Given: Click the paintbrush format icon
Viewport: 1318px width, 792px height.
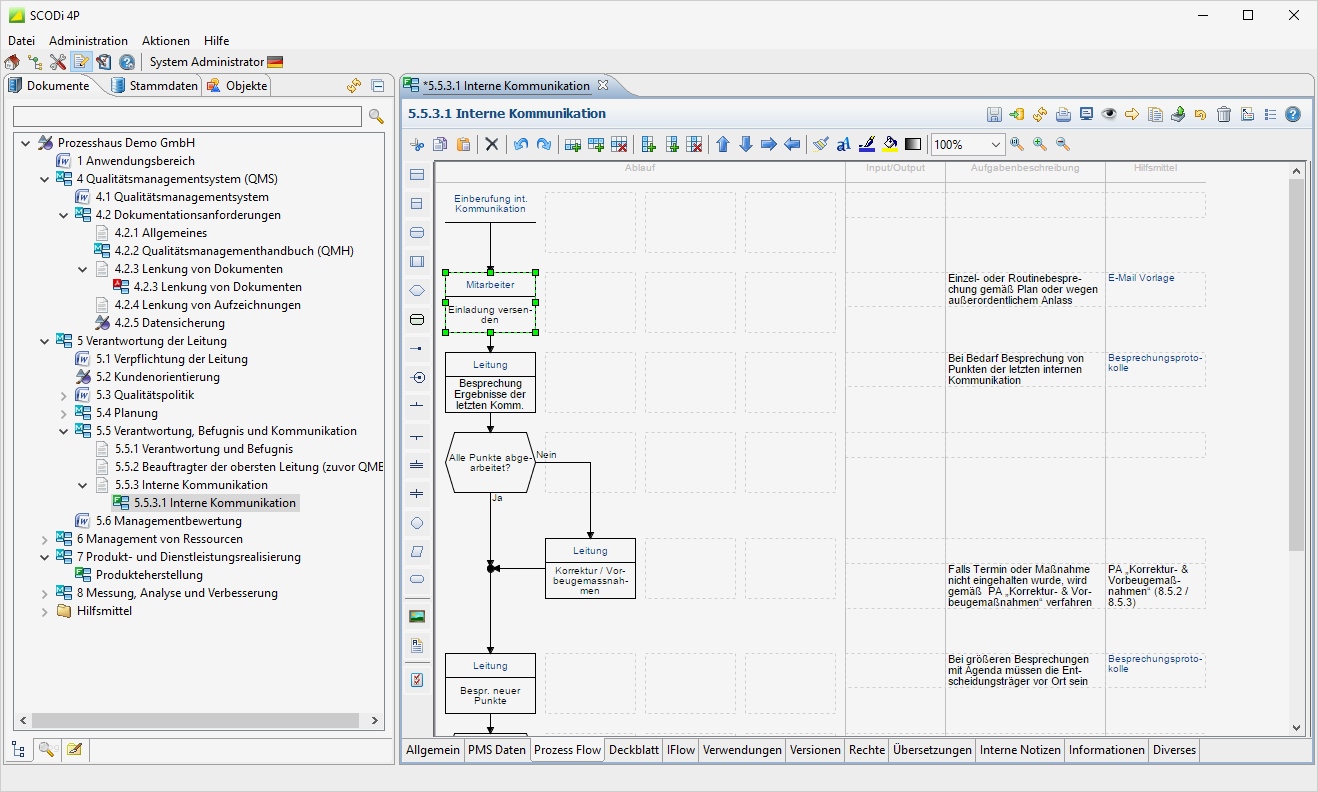Looking at the screenshot, I should point(820,144).
